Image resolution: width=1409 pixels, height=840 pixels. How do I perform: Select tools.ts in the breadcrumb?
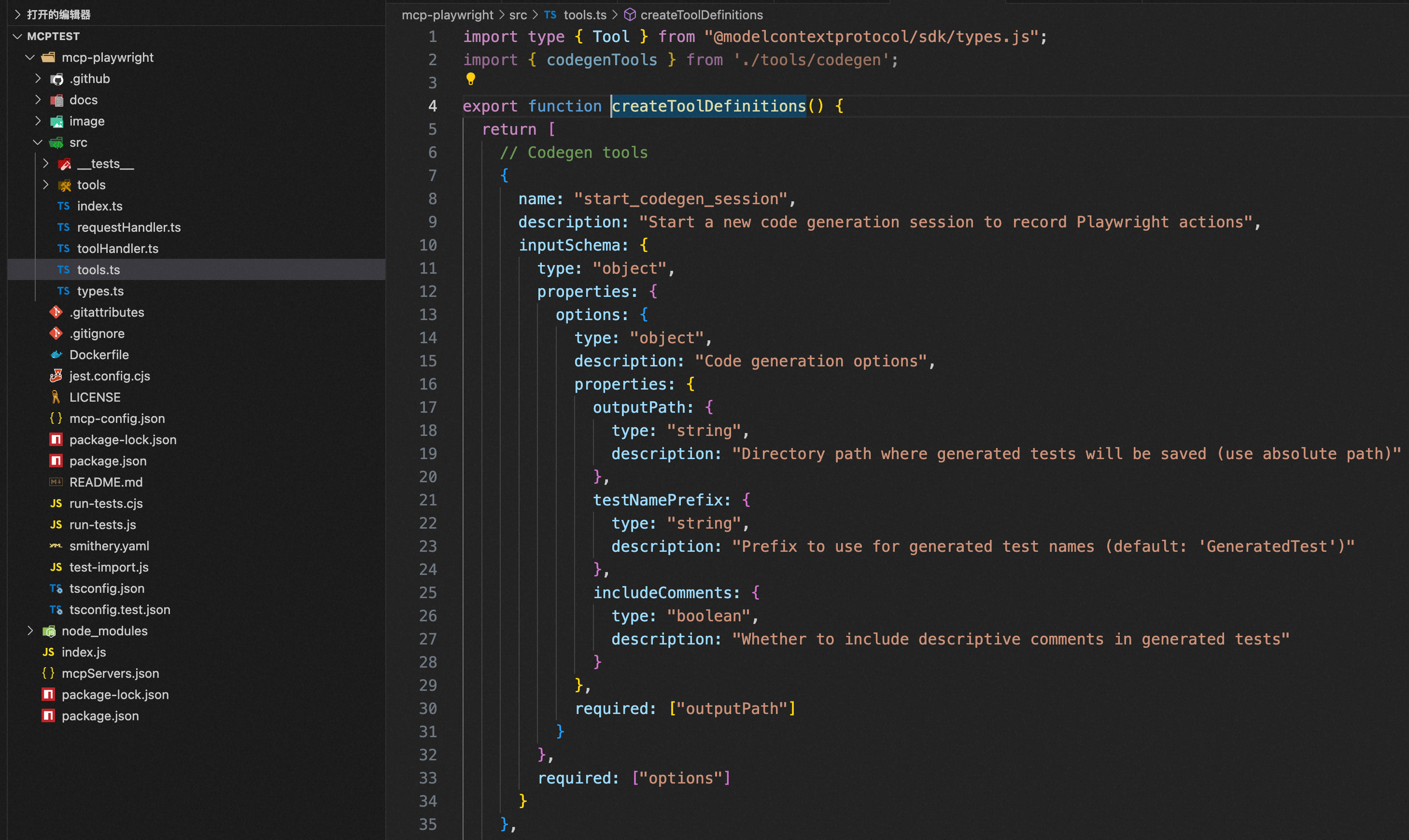pyautogui.click(x=584, y=14)
